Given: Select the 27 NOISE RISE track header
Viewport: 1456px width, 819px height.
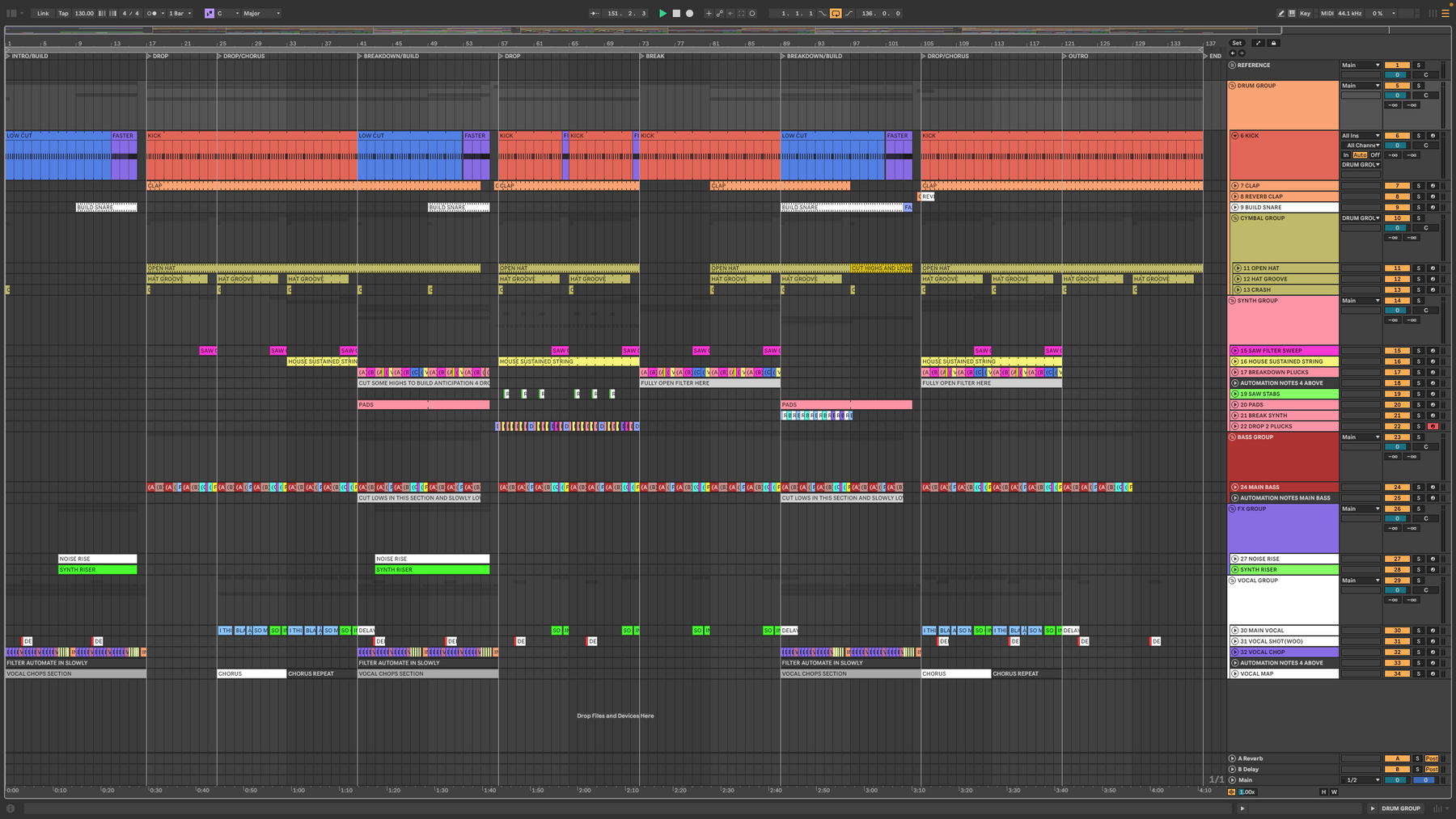Looking at the screenshot, I should click(1284, 559).
